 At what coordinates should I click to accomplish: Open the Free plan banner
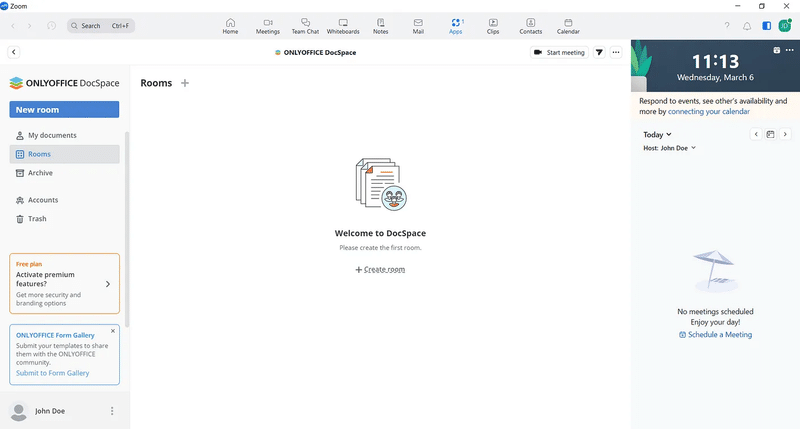click(x=64, y=284)
